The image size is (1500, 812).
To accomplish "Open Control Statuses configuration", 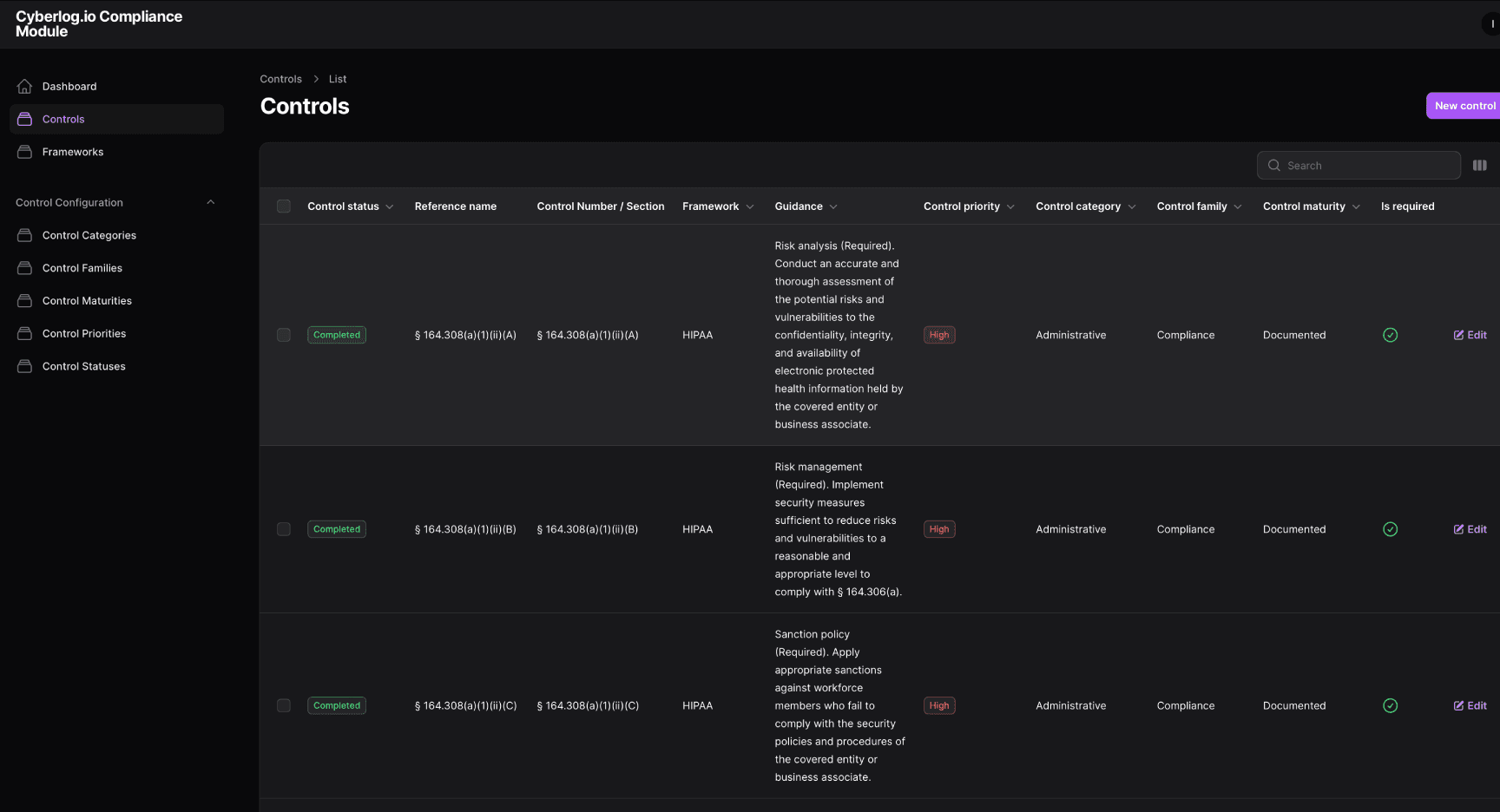I will tap(83, 365).
